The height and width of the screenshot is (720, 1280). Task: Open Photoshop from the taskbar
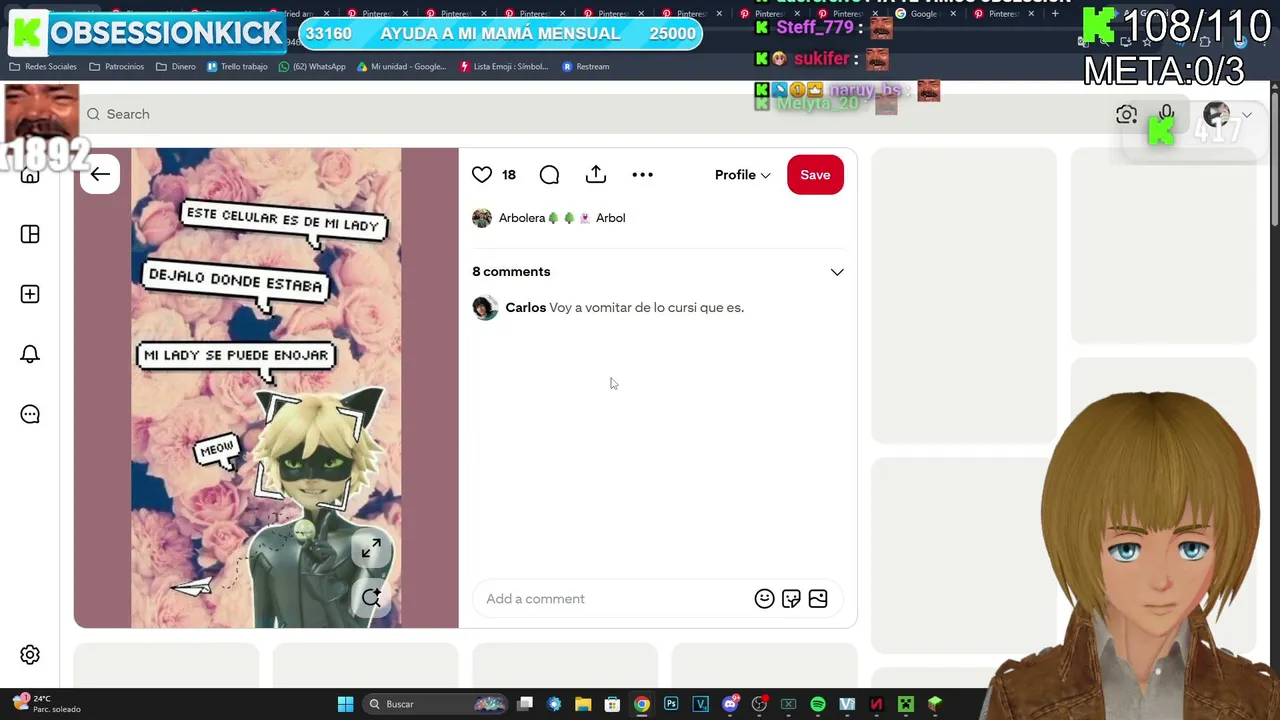click(671, 704)
